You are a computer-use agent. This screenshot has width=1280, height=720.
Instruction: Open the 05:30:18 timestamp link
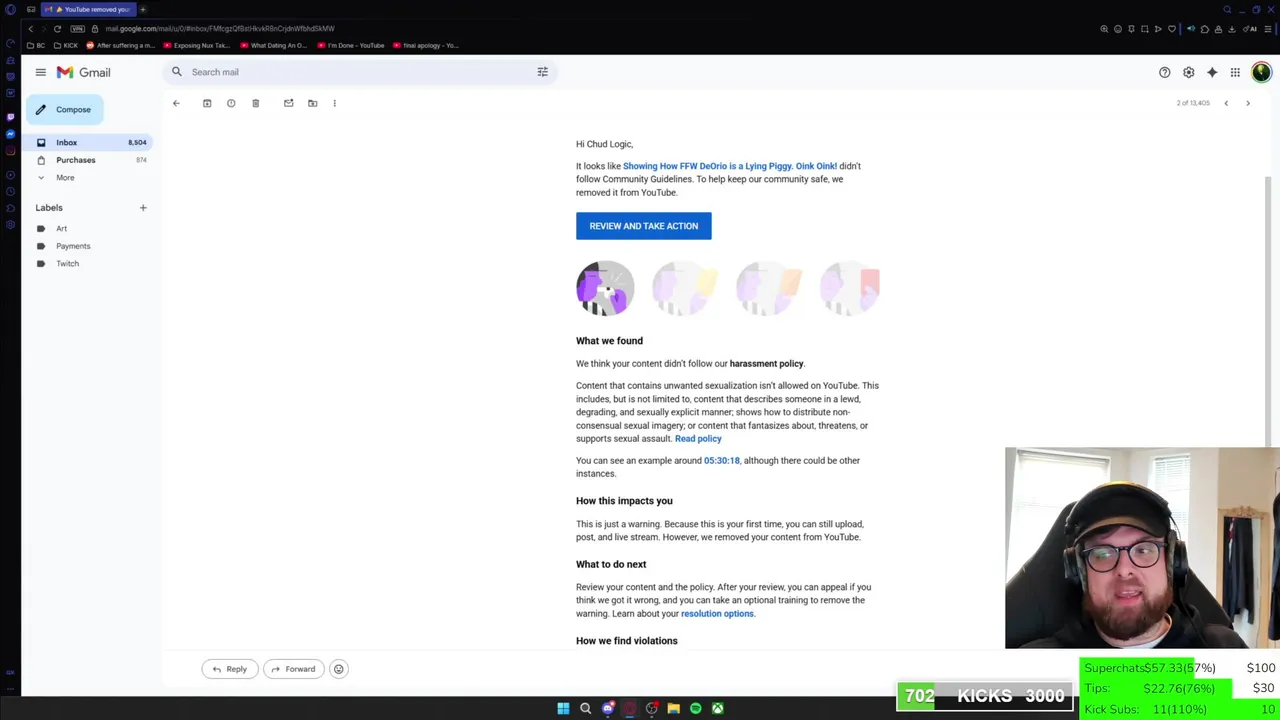(x=721, y=461)
